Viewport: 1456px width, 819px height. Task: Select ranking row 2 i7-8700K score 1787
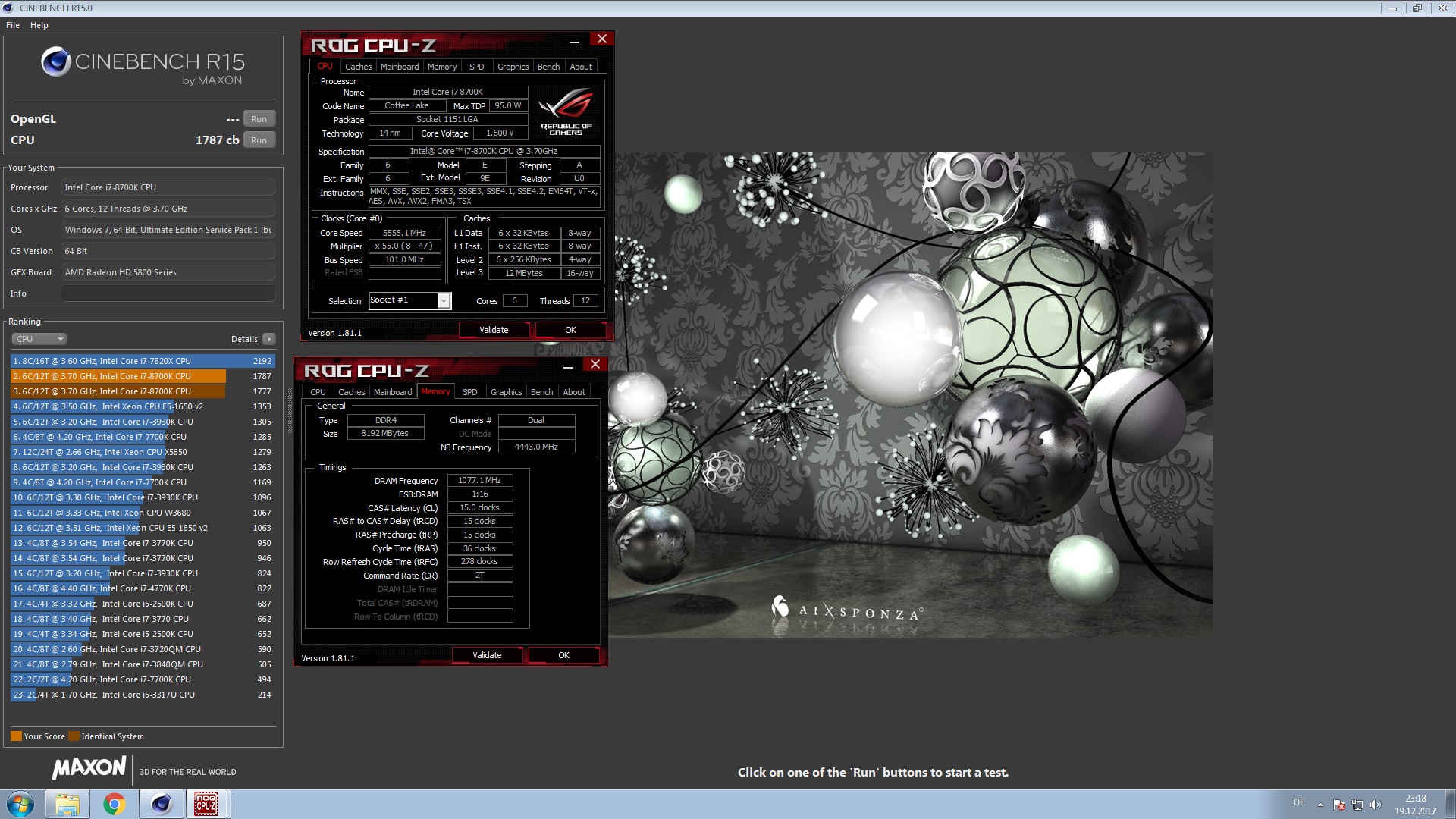(x=143, y=376)
